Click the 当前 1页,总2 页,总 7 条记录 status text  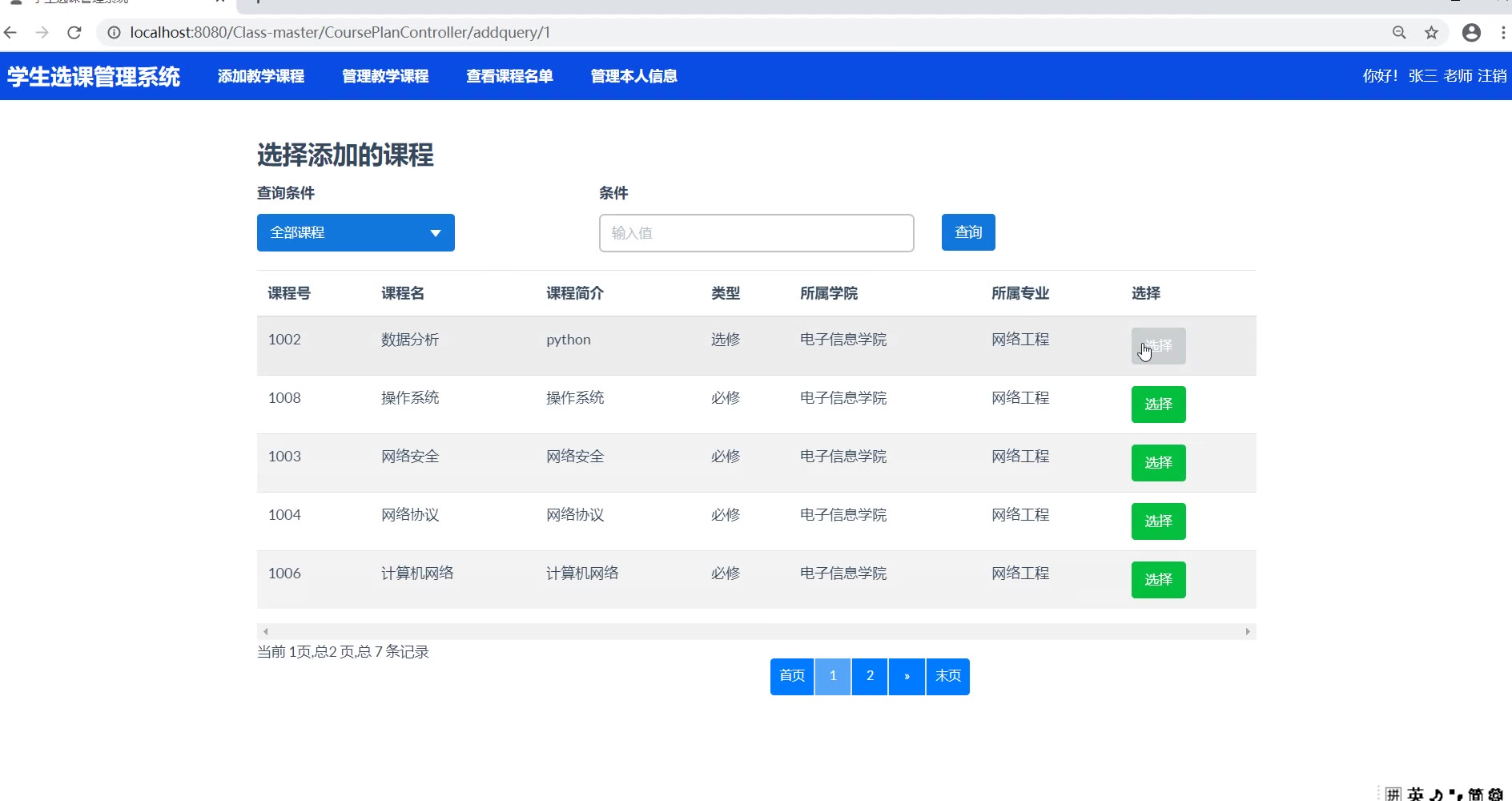coord(343,652)
